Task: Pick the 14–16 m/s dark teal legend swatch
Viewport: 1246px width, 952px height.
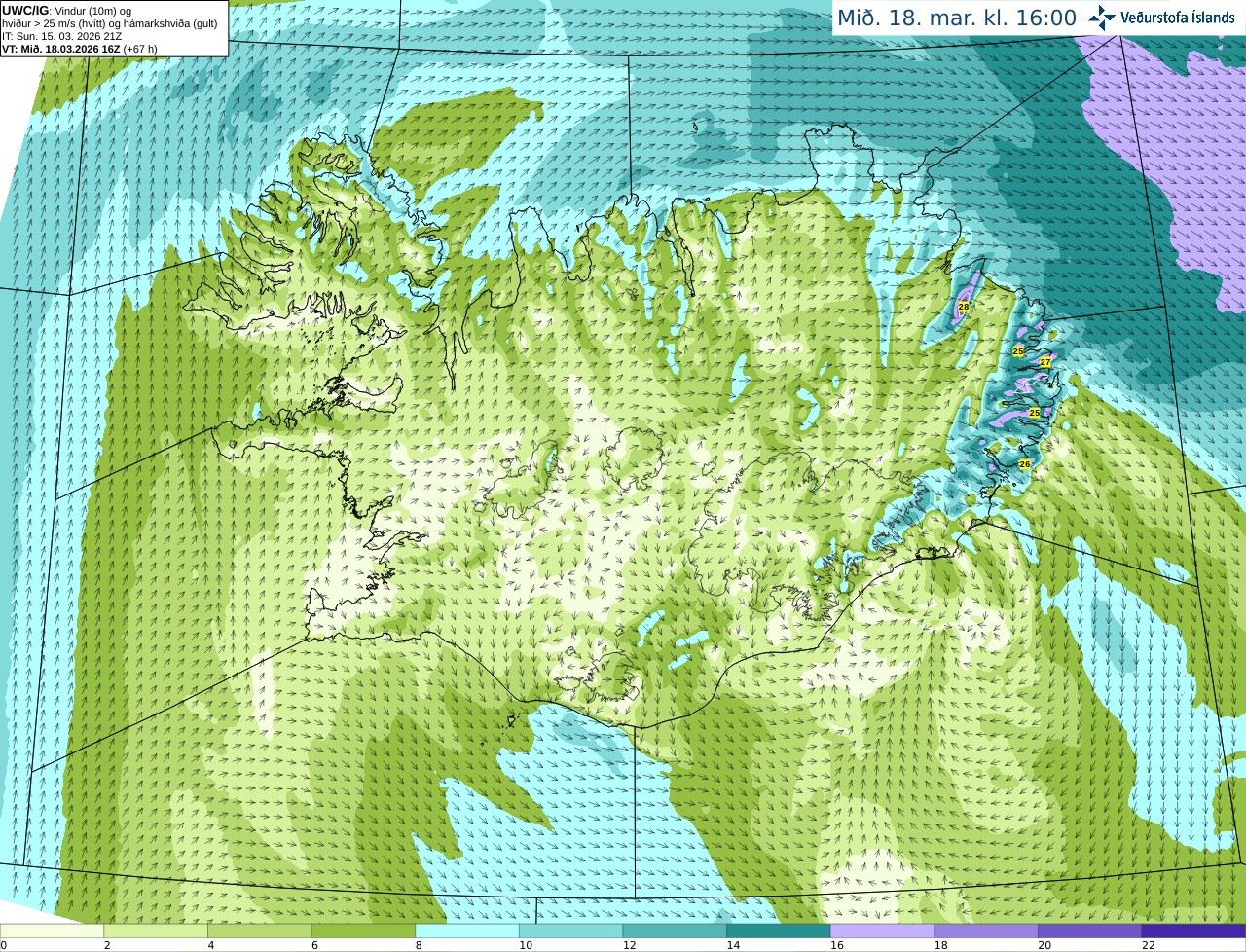Action: [779, 931]
